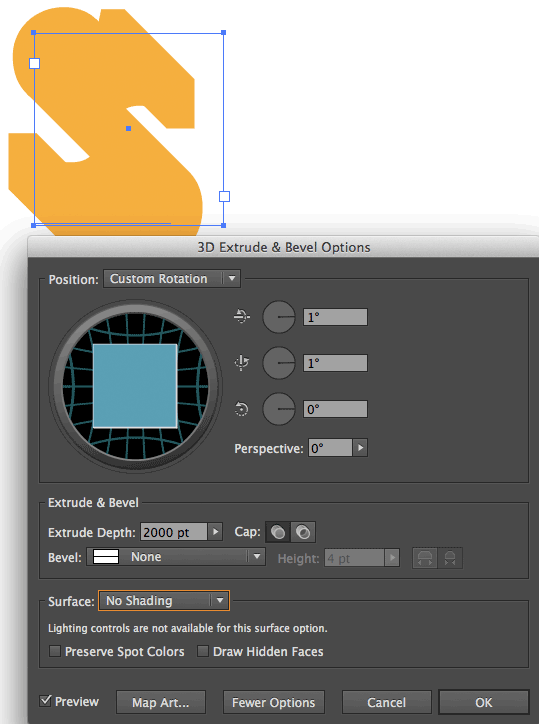
Task: Click the center point of selected shape
Action: (128, 128)
